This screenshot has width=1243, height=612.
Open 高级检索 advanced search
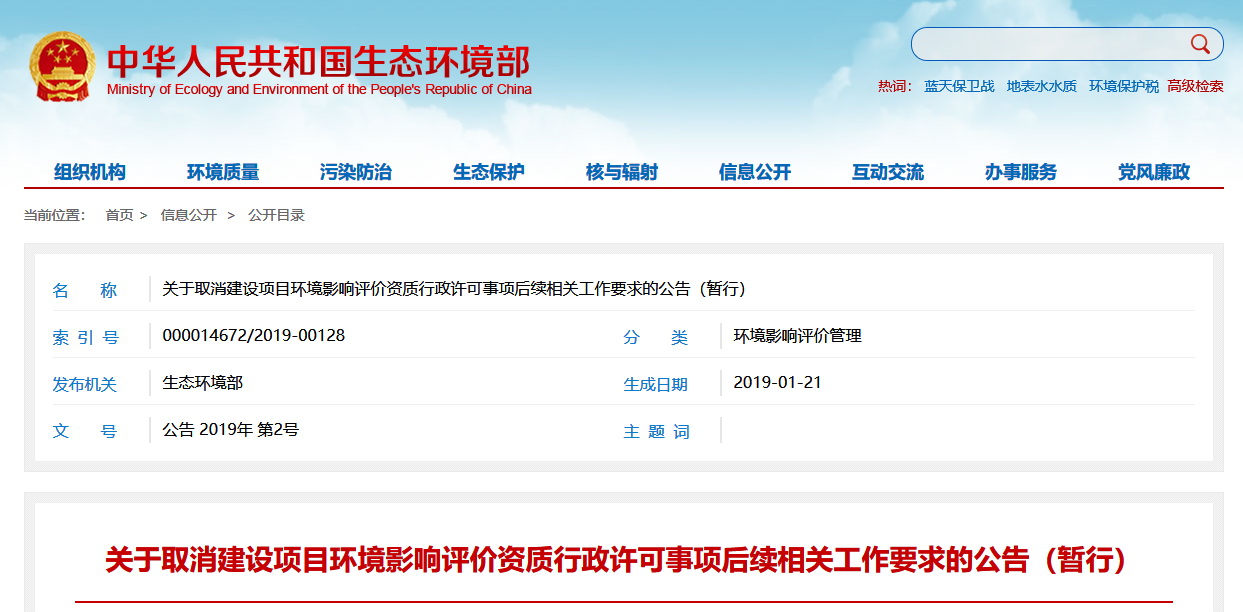pos(1195,86)
